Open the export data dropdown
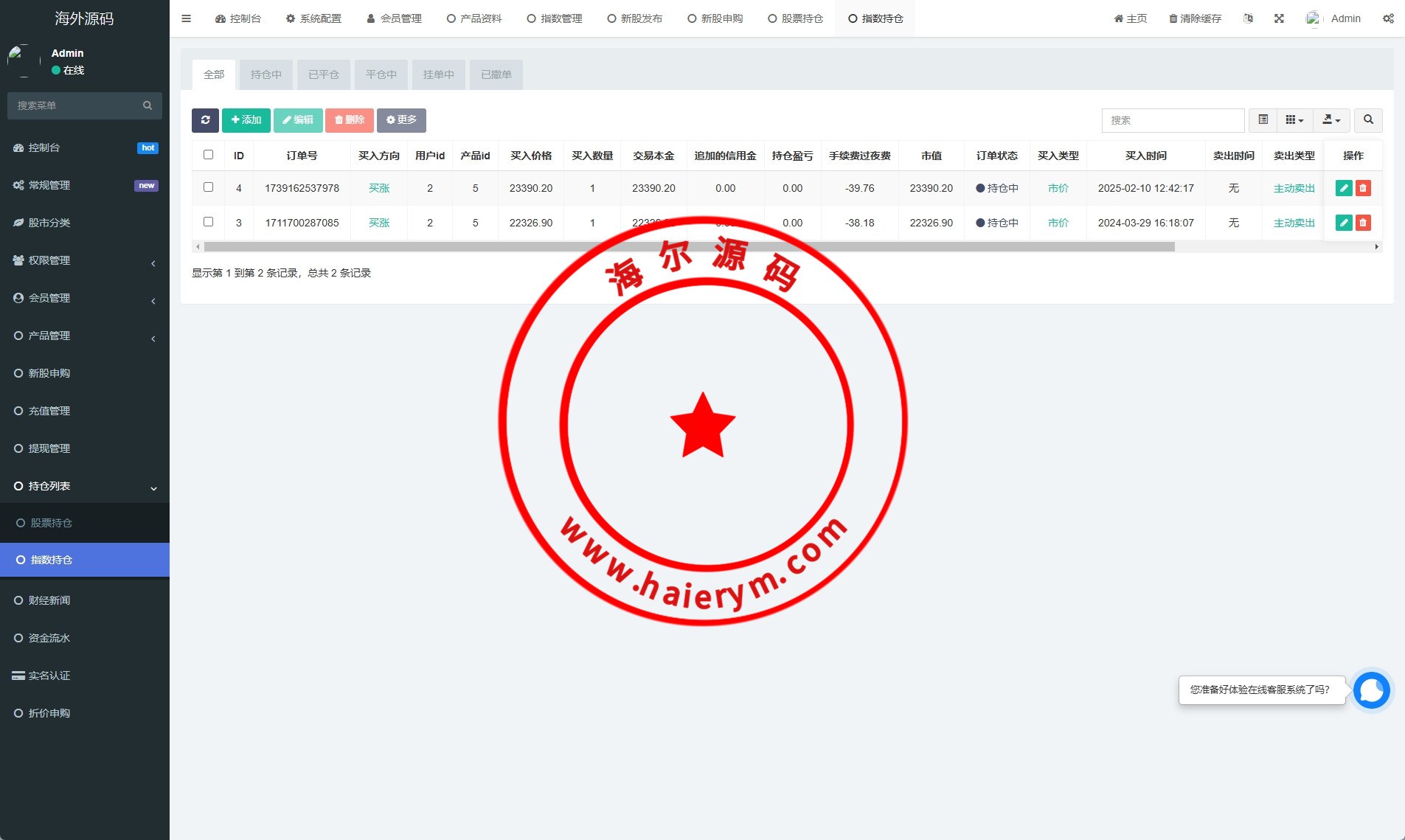Screen dimensions: 1405x840 1331,120
